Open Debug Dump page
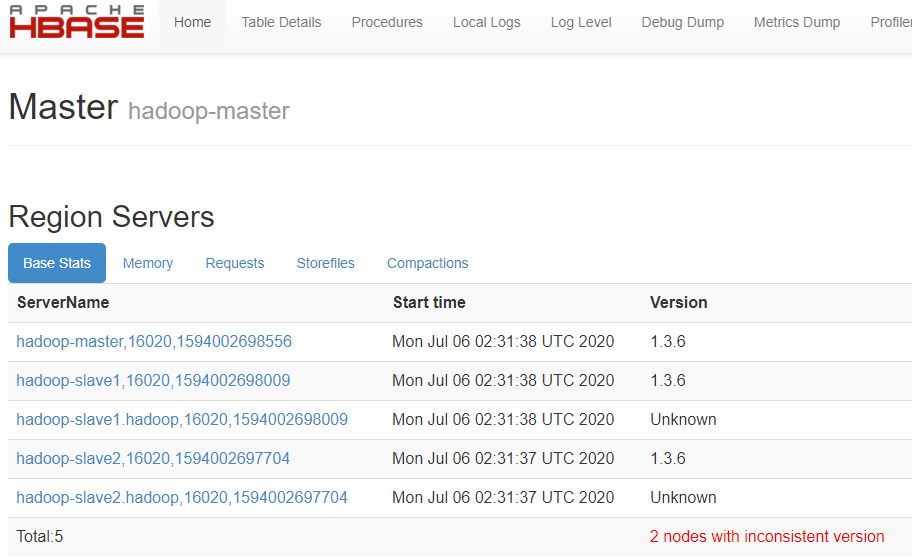The height and width of the screenshot is (557, 912). (683, 22)
